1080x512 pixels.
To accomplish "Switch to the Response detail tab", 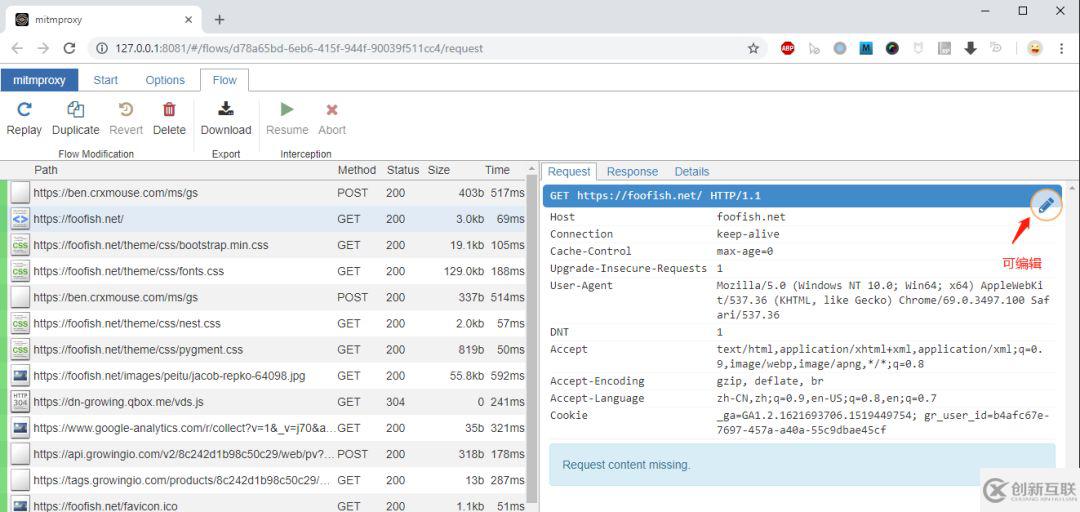I will click(x=632, y=172).
